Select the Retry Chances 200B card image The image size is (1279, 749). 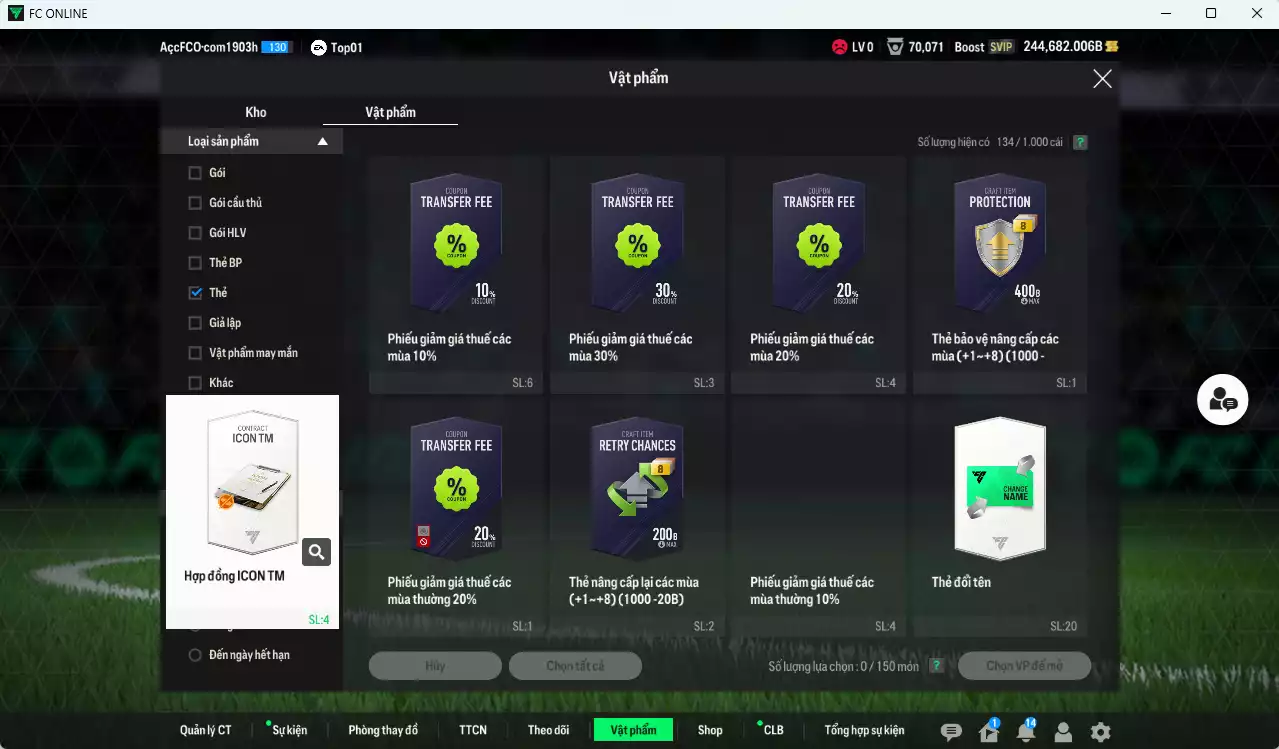point(637,490)
